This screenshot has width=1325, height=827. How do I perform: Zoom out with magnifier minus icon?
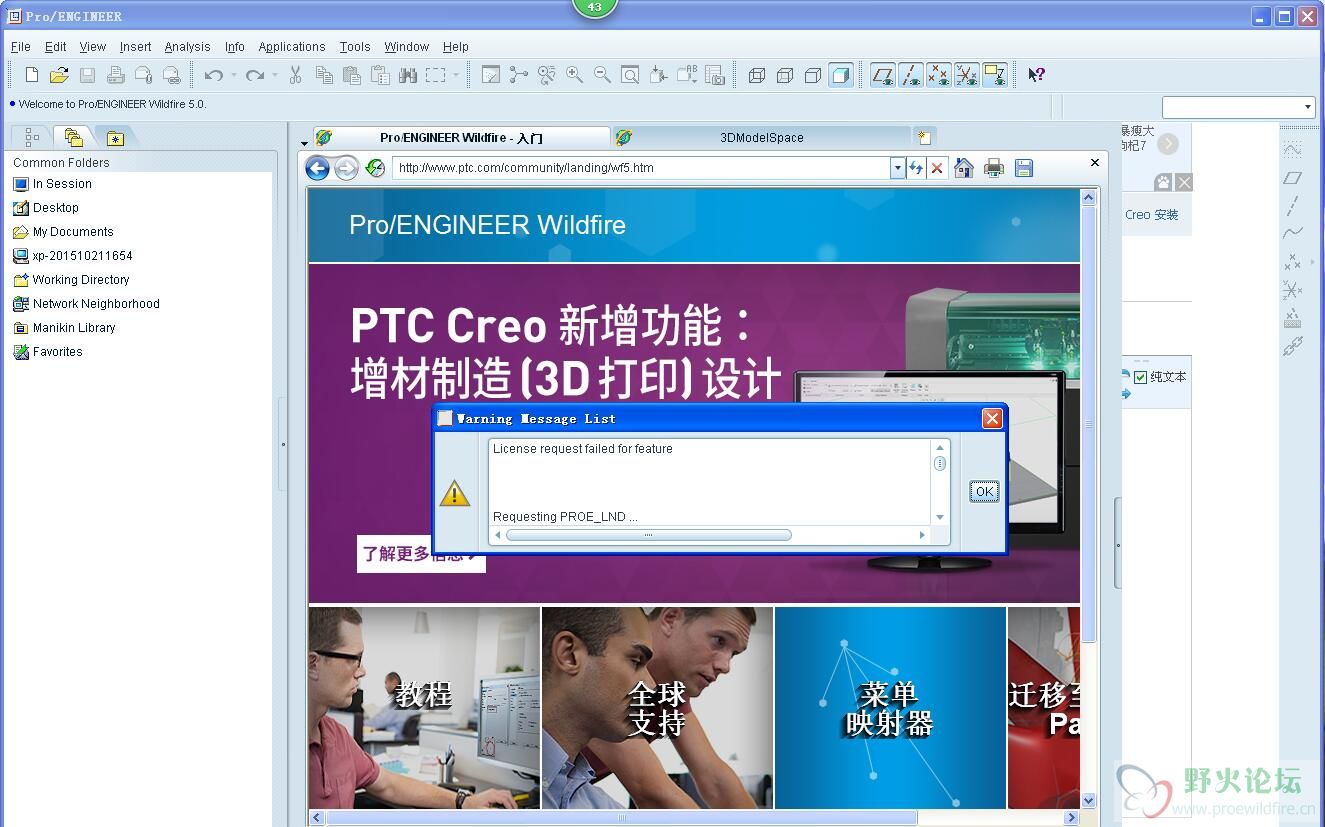click(x=602, y=75)
